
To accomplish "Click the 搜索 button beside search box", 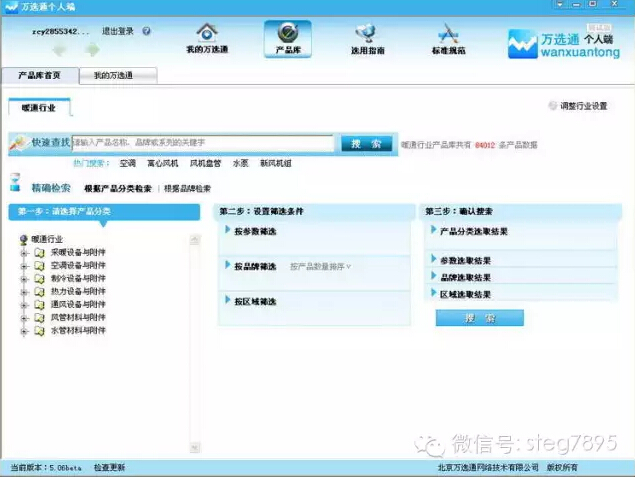I will (367, 144).
